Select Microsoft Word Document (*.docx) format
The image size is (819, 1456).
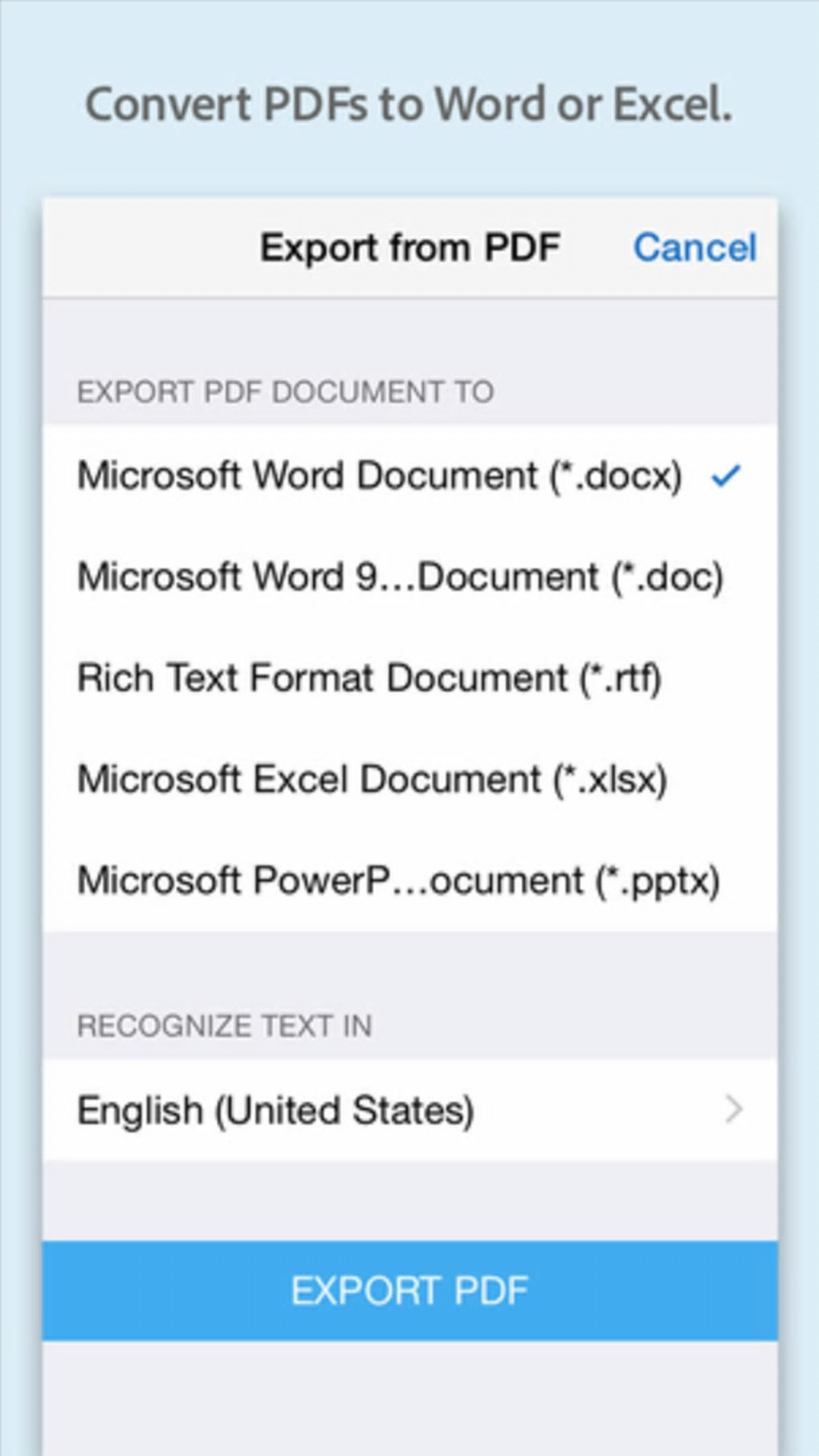[410, 475]
